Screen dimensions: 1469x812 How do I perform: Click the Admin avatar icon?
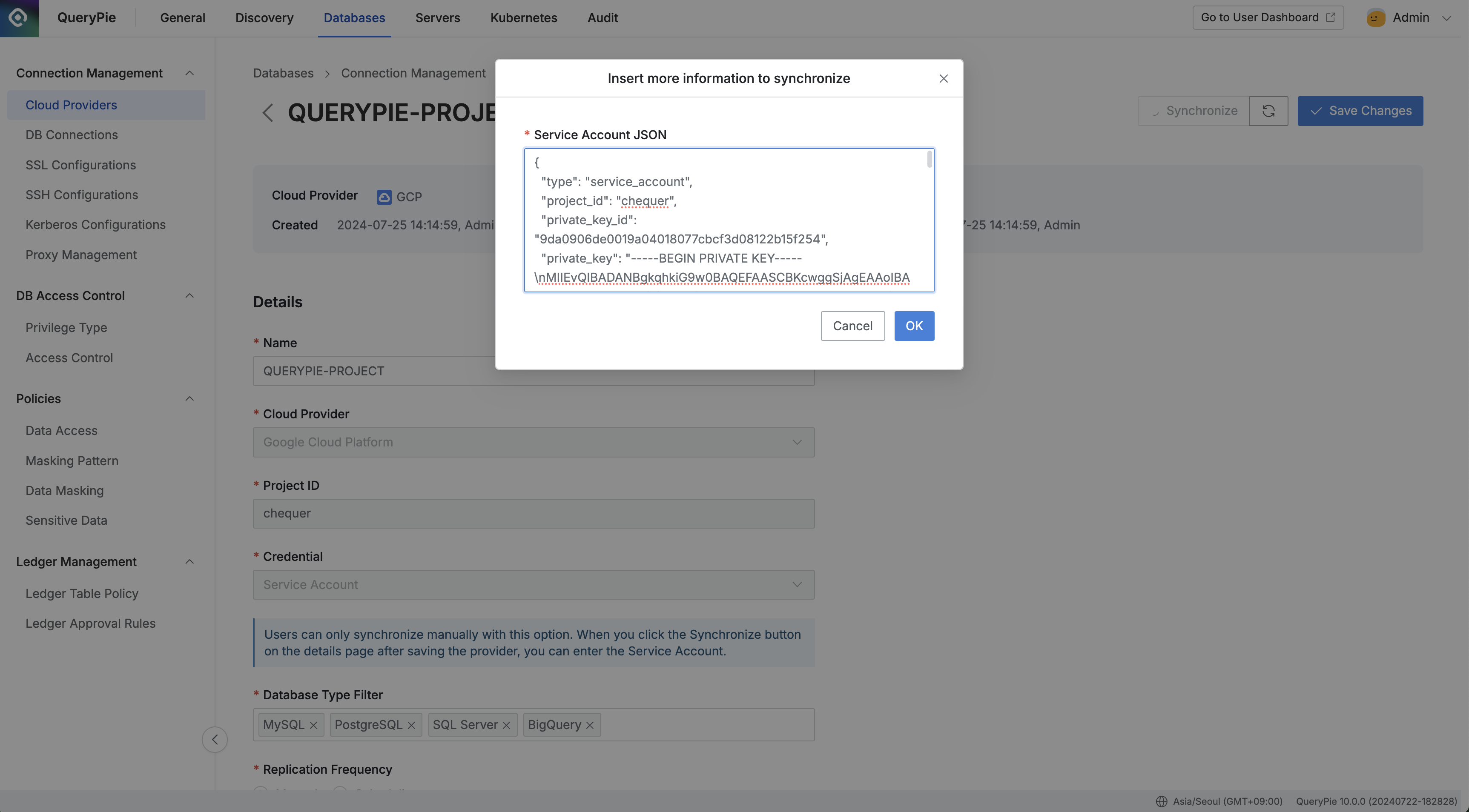(x=1375, y=18)
